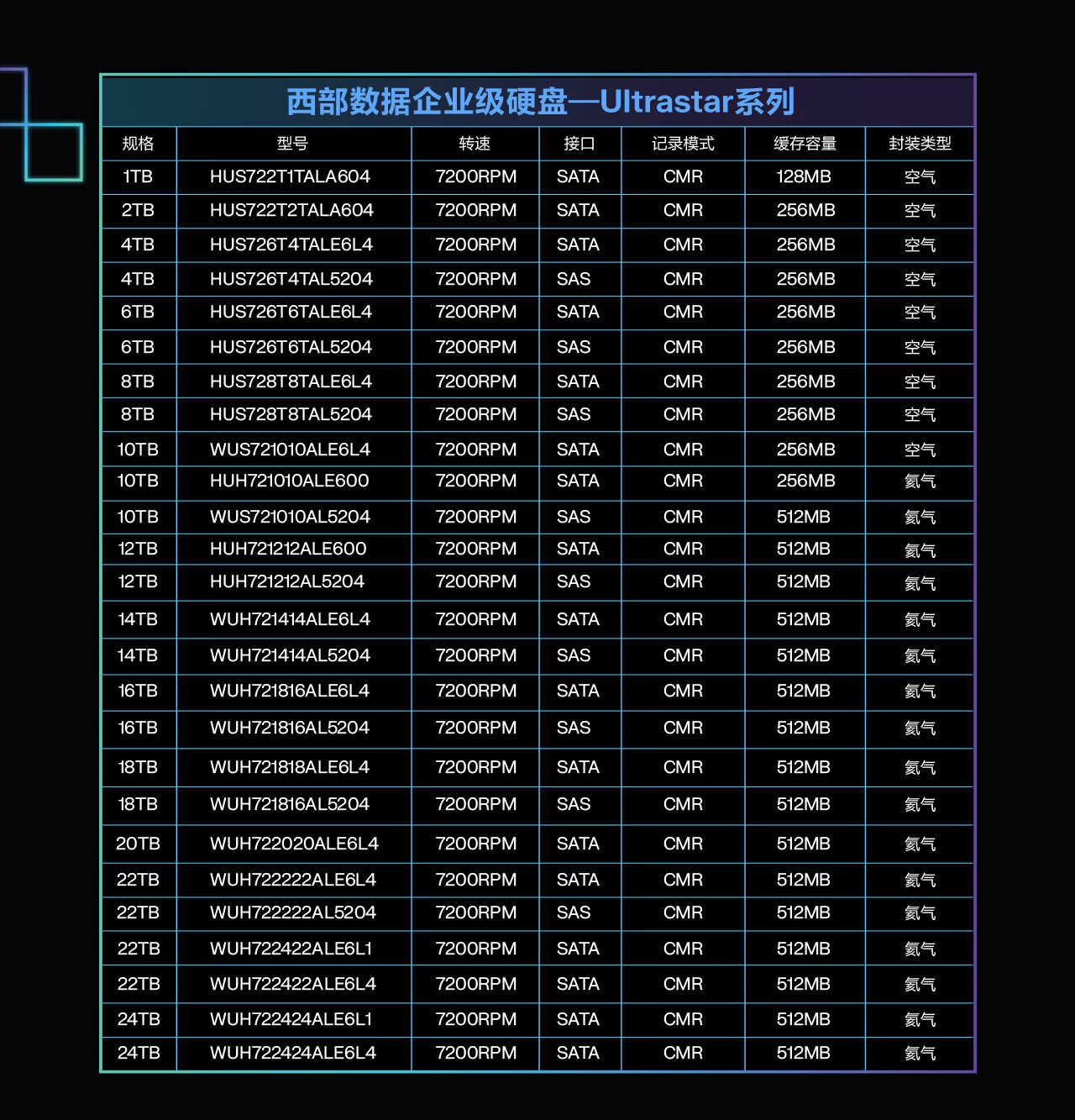Select model WUH722422ALE6L4
The height and width of the screenshot is (1120, 1075).
coord(293,984)
